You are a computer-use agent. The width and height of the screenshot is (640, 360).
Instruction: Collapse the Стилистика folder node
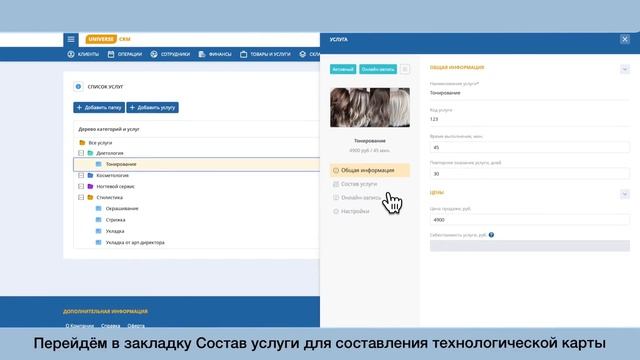81,197
